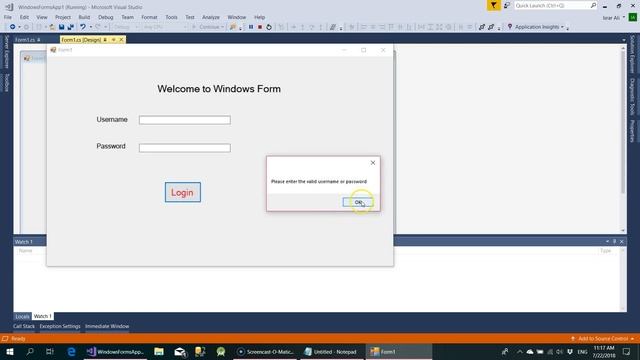
Task: Click the Save icon in the toolbar
Action: click(61, 27)
